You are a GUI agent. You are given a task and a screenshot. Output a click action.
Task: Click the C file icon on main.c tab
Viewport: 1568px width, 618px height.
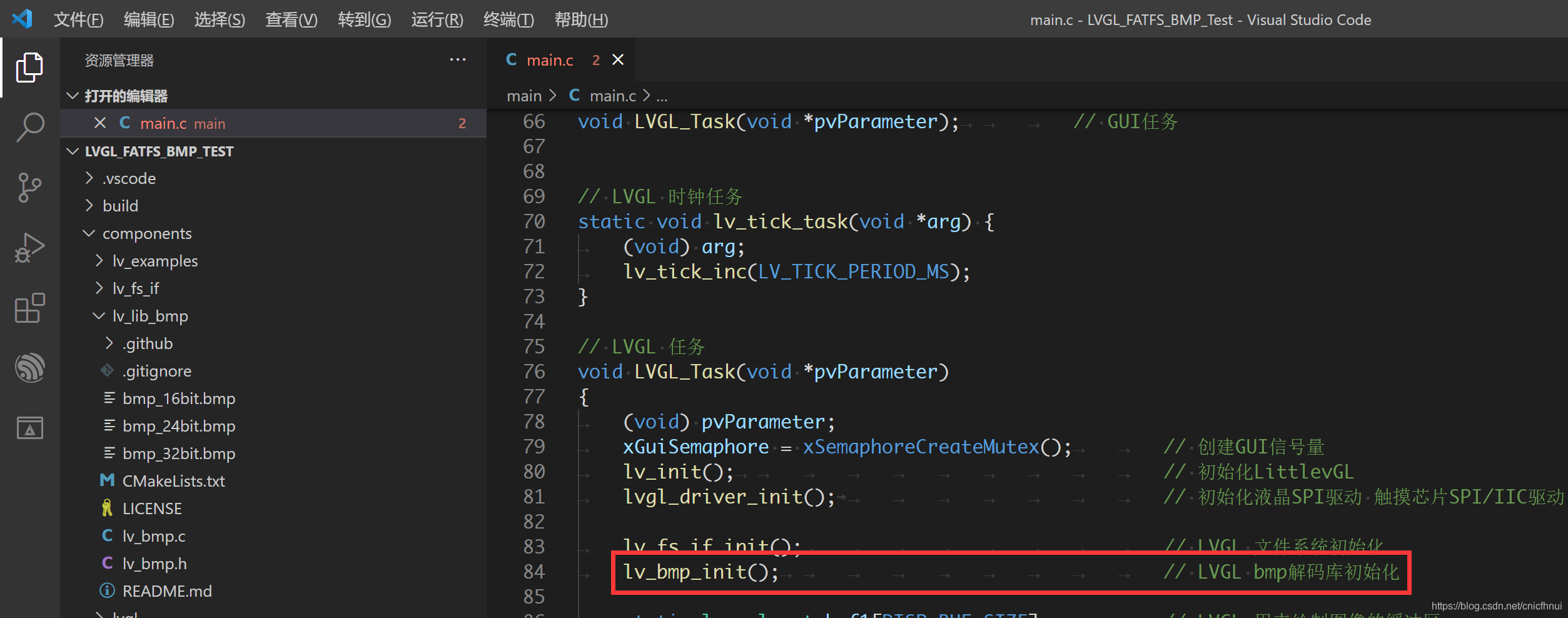512,59
